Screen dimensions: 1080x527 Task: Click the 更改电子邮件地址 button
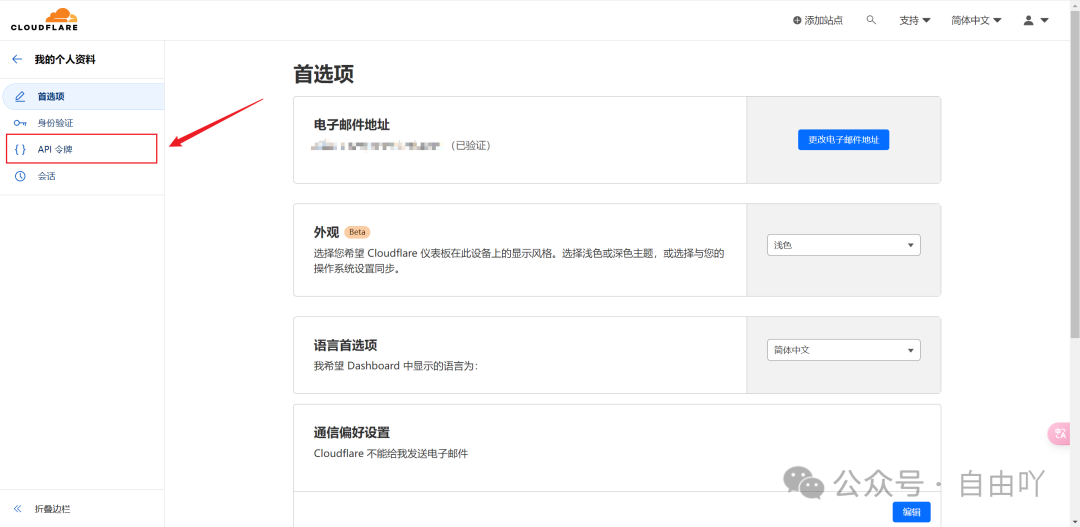844,139
